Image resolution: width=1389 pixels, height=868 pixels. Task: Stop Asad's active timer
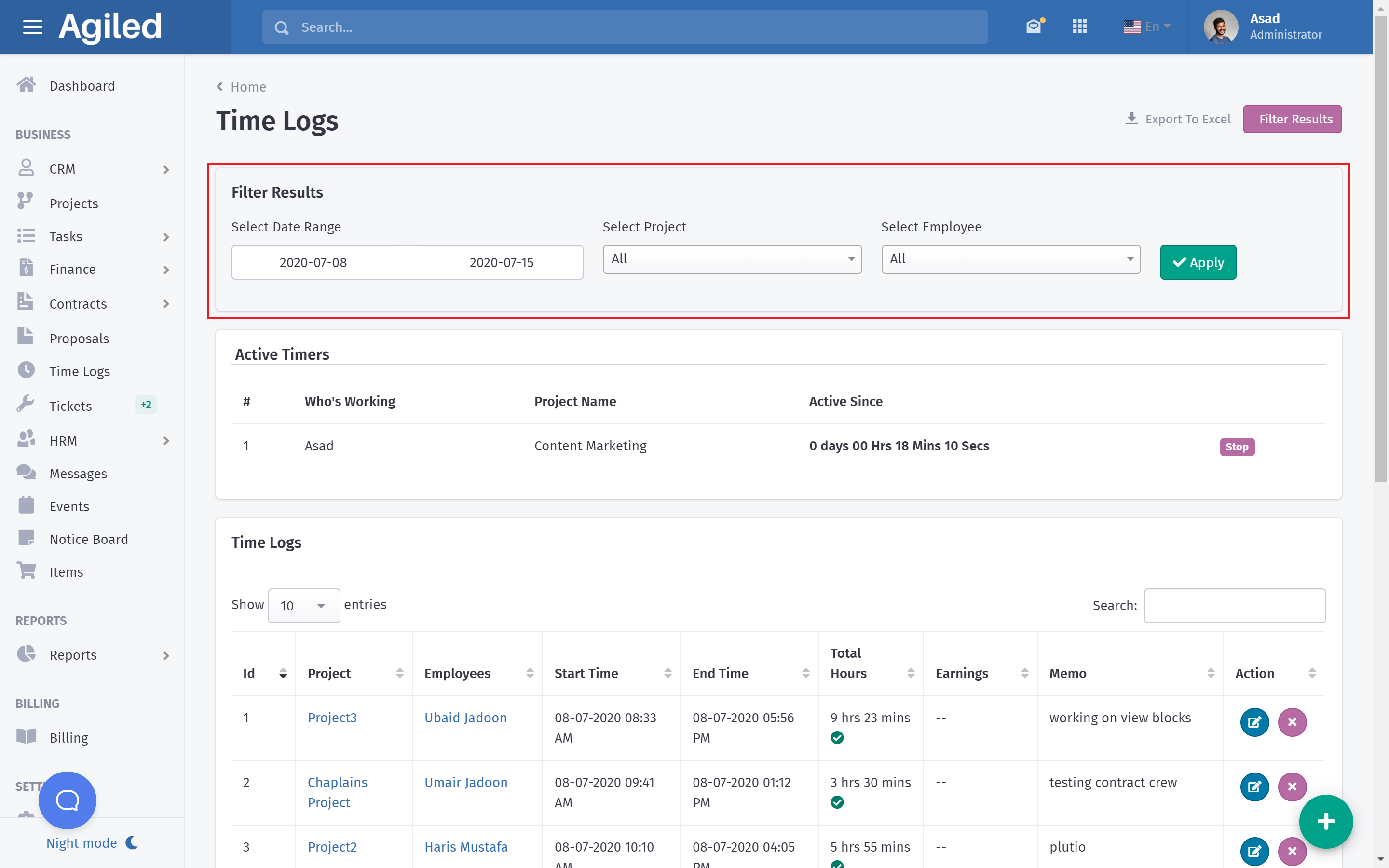(1237, 447)
